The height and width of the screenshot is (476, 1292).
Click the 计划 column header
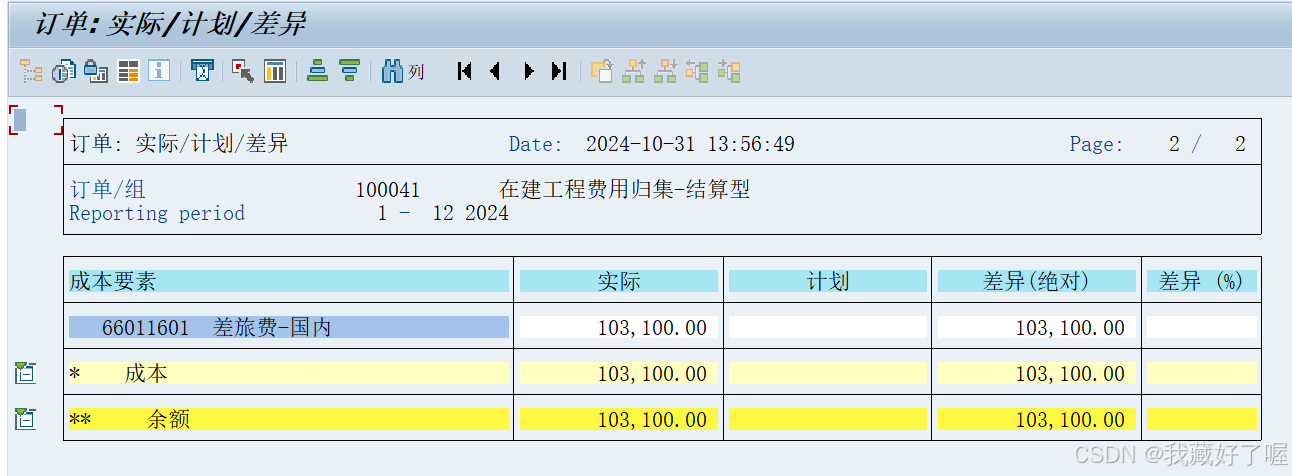(827, 281)
